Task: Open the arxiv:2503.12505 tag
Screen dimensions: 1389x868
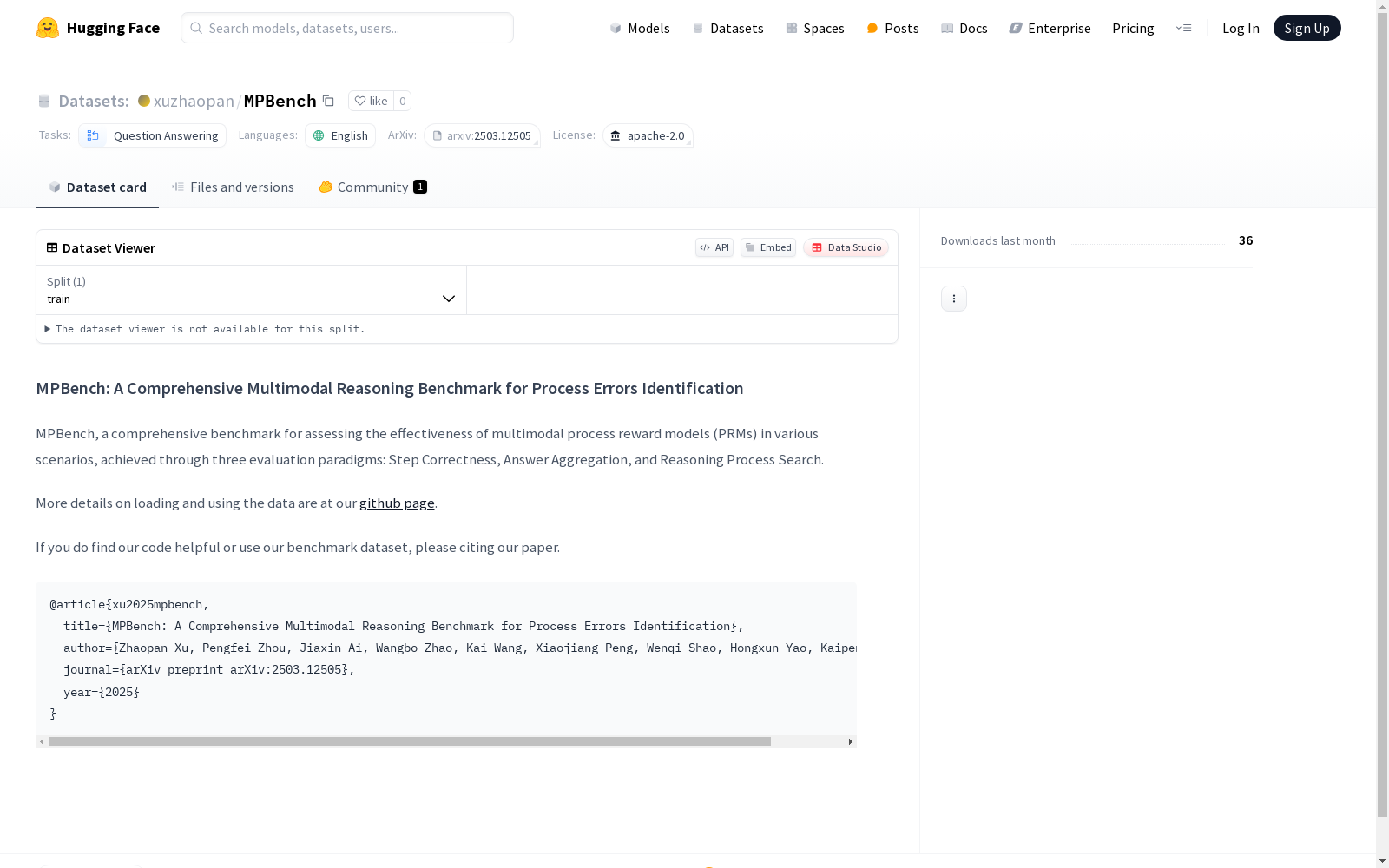Action: point(482,135)
